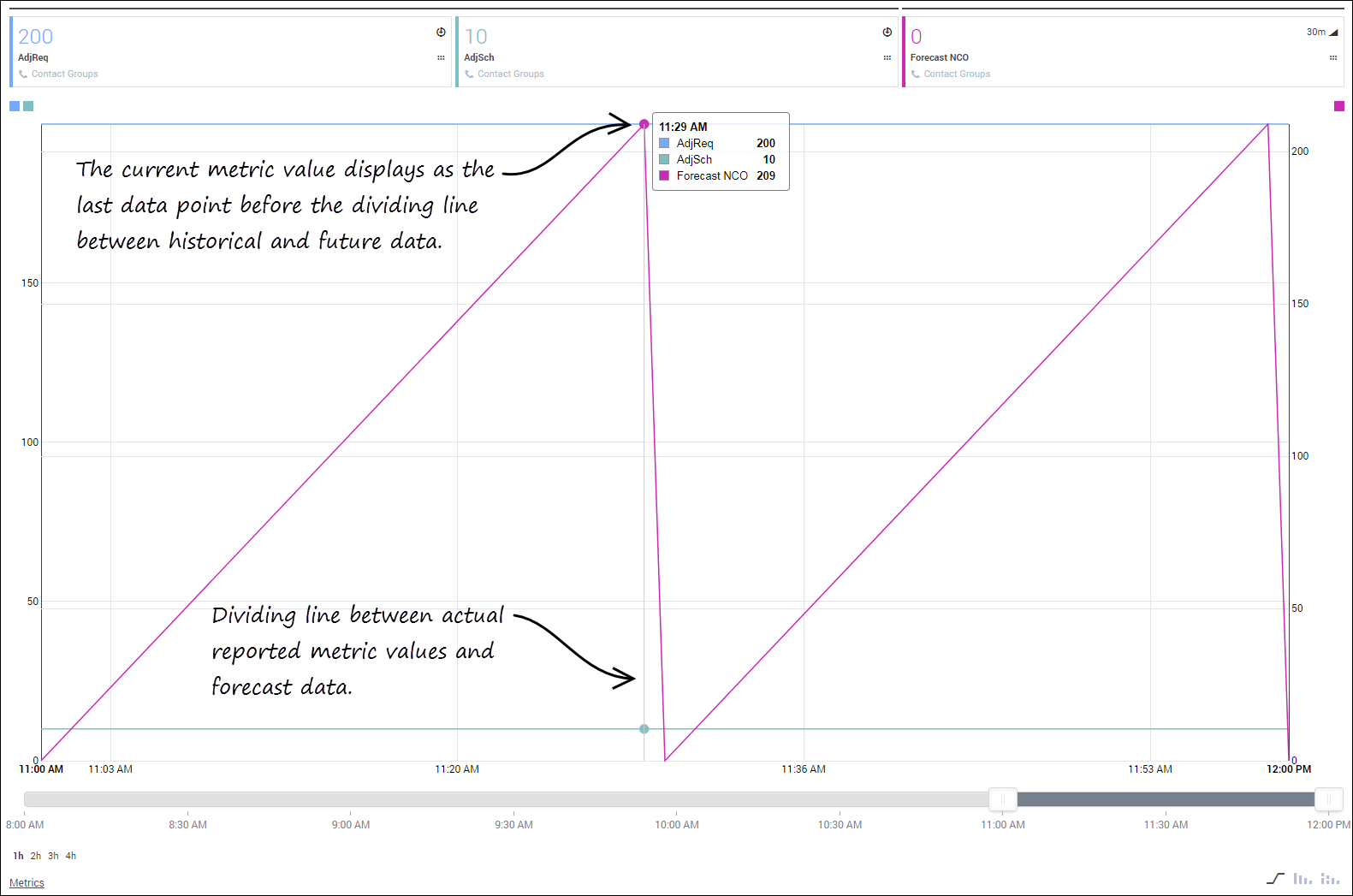Click the Forecast NCO 209 row in tooltip

click(x=717, y=175)
